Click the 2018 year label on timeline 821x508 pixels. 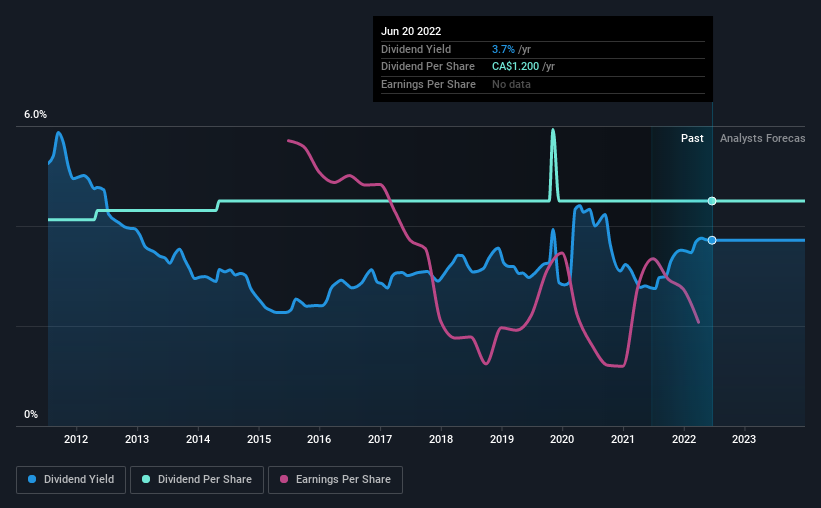pyautogui.click(x=441, y=439)
